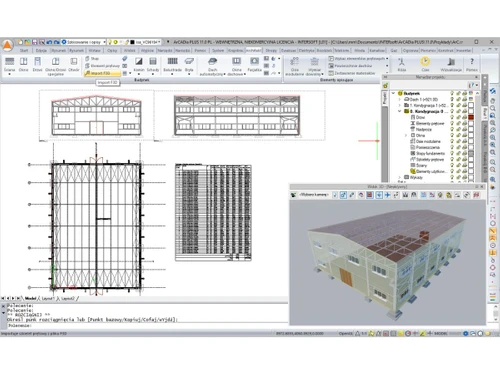The width and height of the screenshot is (500, 375).
Task: Open the Ściana dropdown arrow
Action: point(10,74)
